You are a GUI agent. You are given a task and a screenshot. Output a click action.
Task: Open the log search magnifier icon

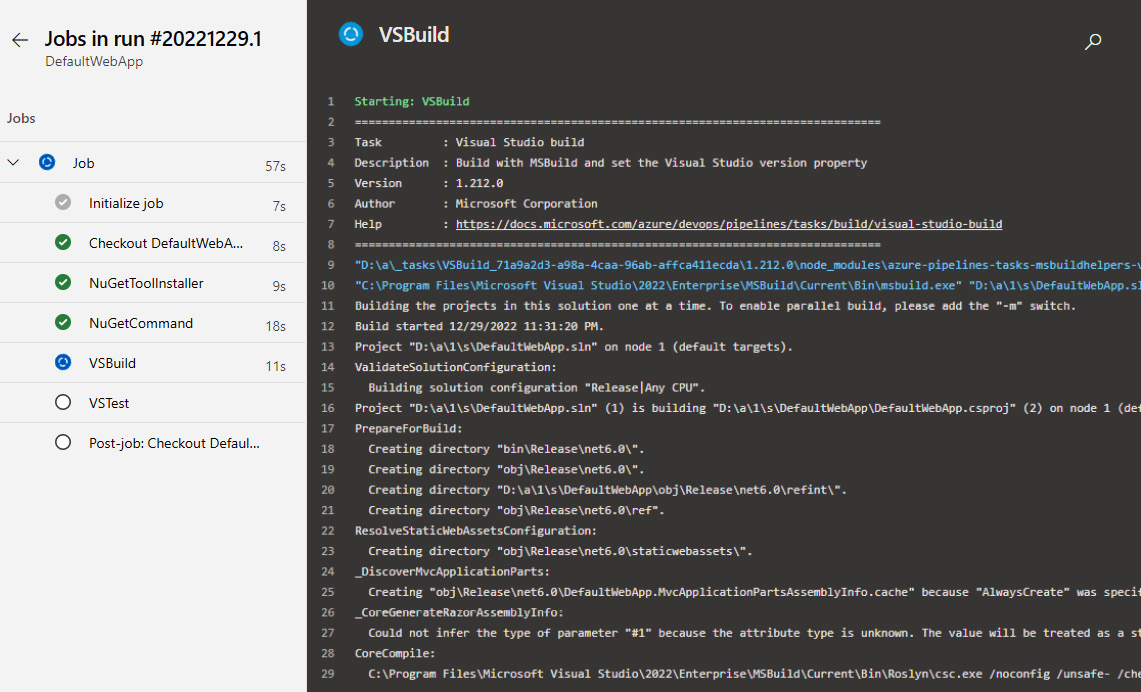1092,42
